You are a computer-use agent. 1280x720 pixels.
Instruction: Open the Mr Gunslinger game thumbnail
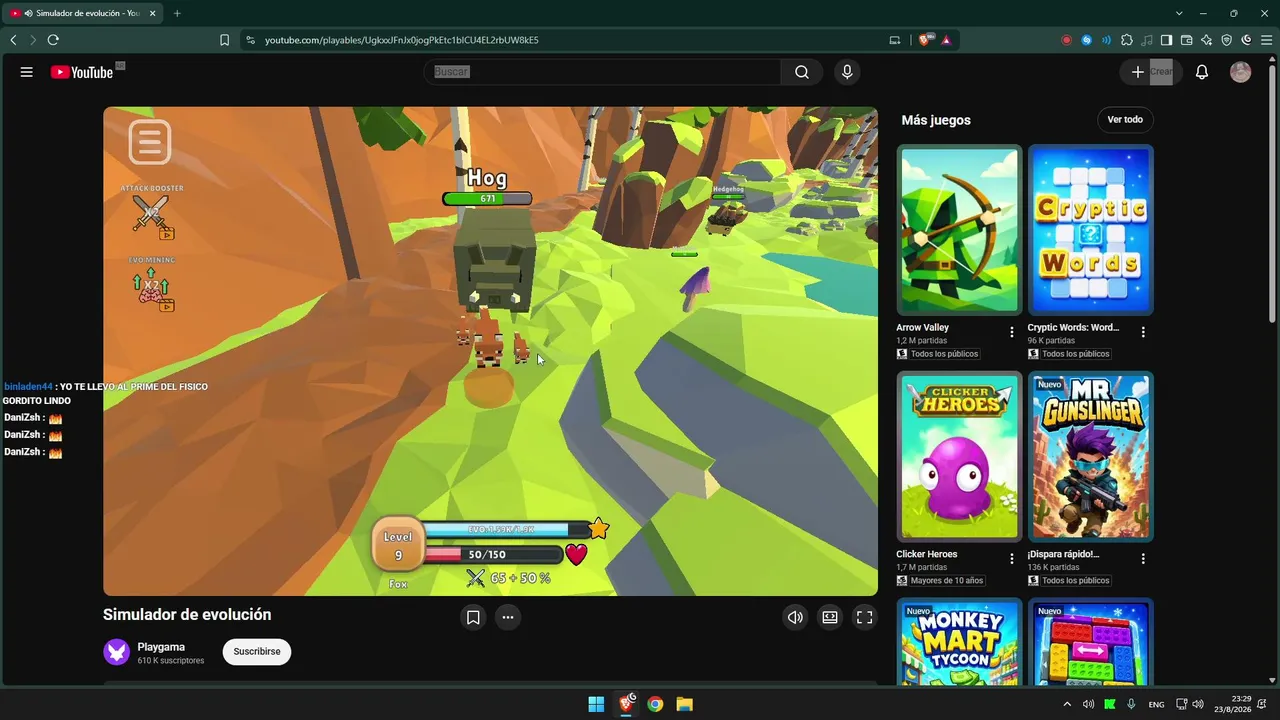click(x=1090, y=457)
